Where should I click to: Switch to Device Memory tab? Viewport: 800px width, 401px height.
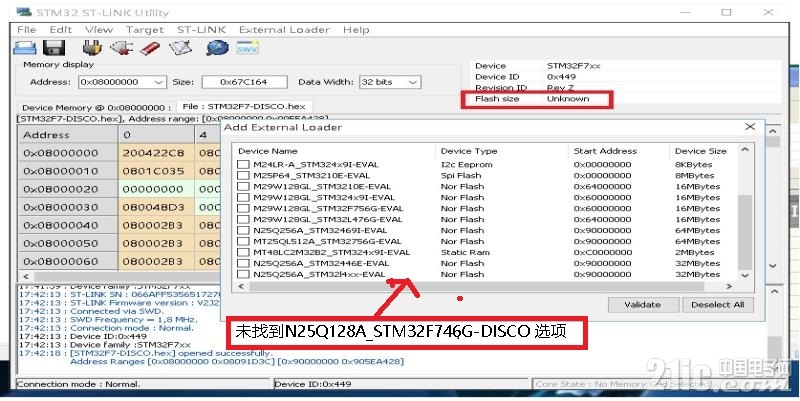click(x=97, y=108)
